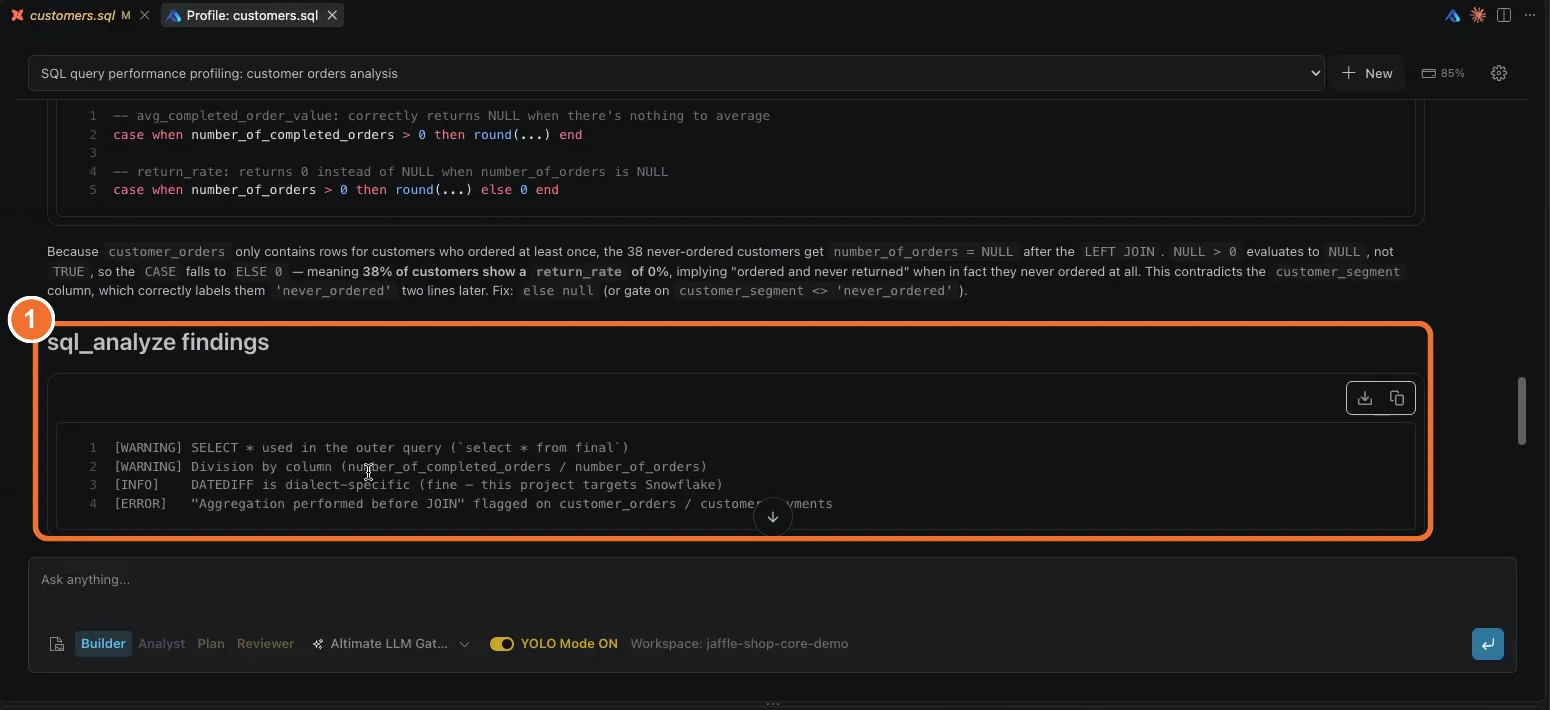Click the 85% context usage indicator
The width and height of the screenshot is (1550, 710).
click(x=1443, y=73)
